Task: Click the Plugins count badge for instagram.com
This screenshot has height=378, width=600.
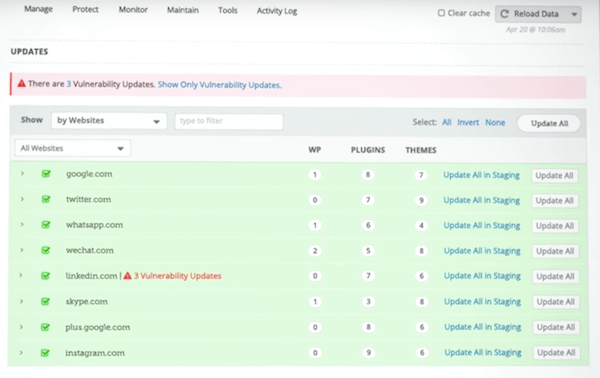Action: (x=368, y=352)
